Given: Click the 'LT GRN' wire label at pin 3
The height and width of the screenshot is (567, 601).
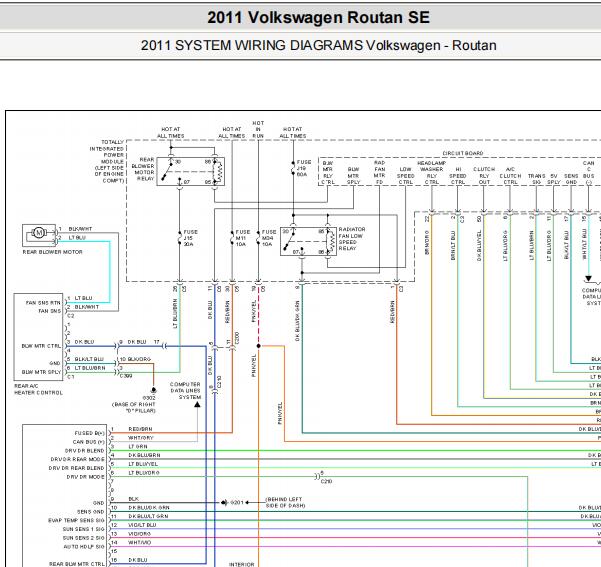Looking at the screenshot, I should click(x=138, y=447).
